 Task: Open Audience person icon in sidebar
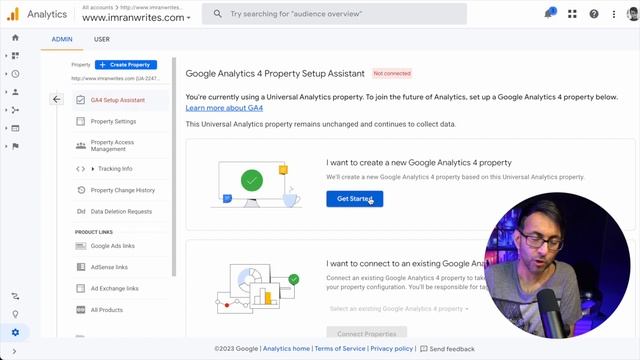click(x=15, y=92)
